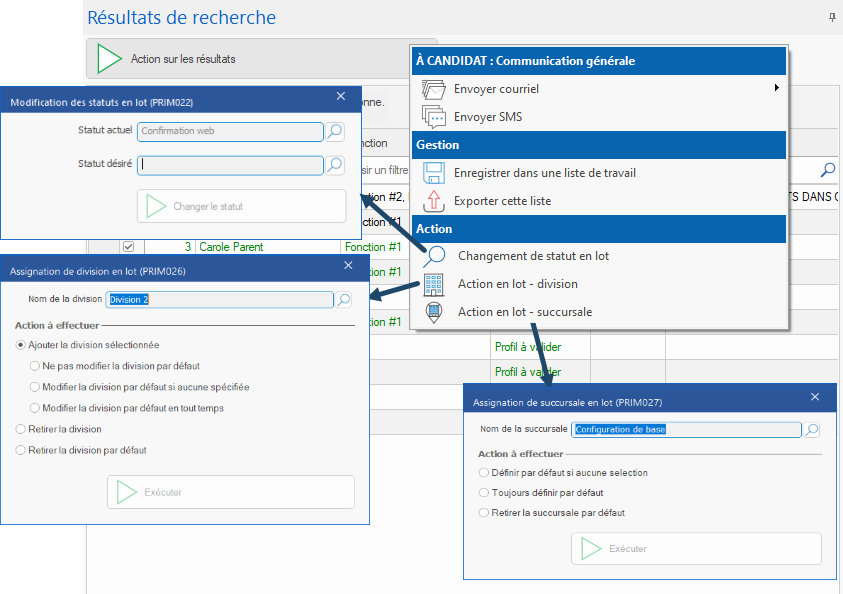Screen dimensions: 843x594
Task: Select Toujours définir par défaut option
Action: point(484,493)
